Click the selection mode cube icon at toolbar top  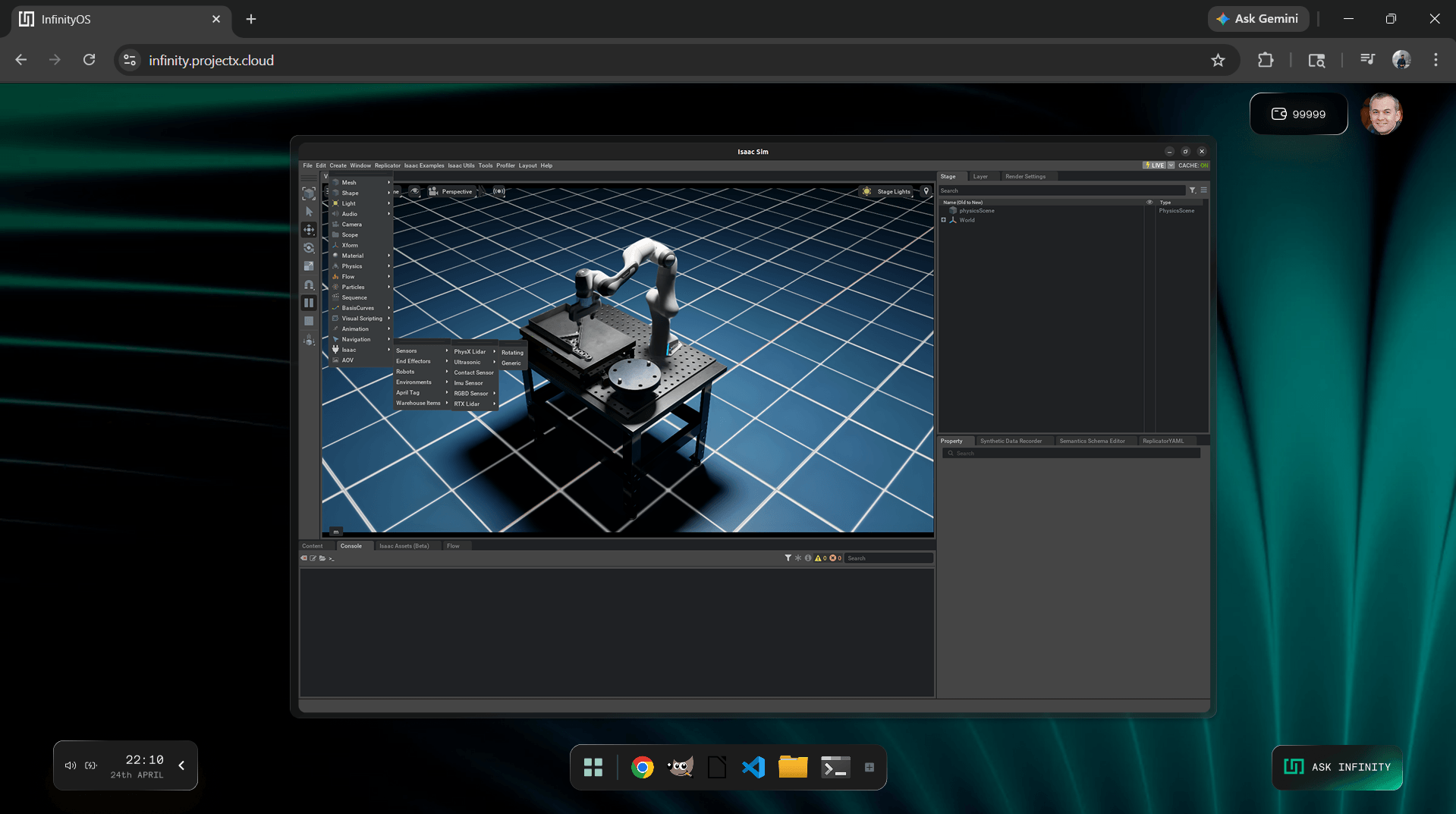pos(309,193)
